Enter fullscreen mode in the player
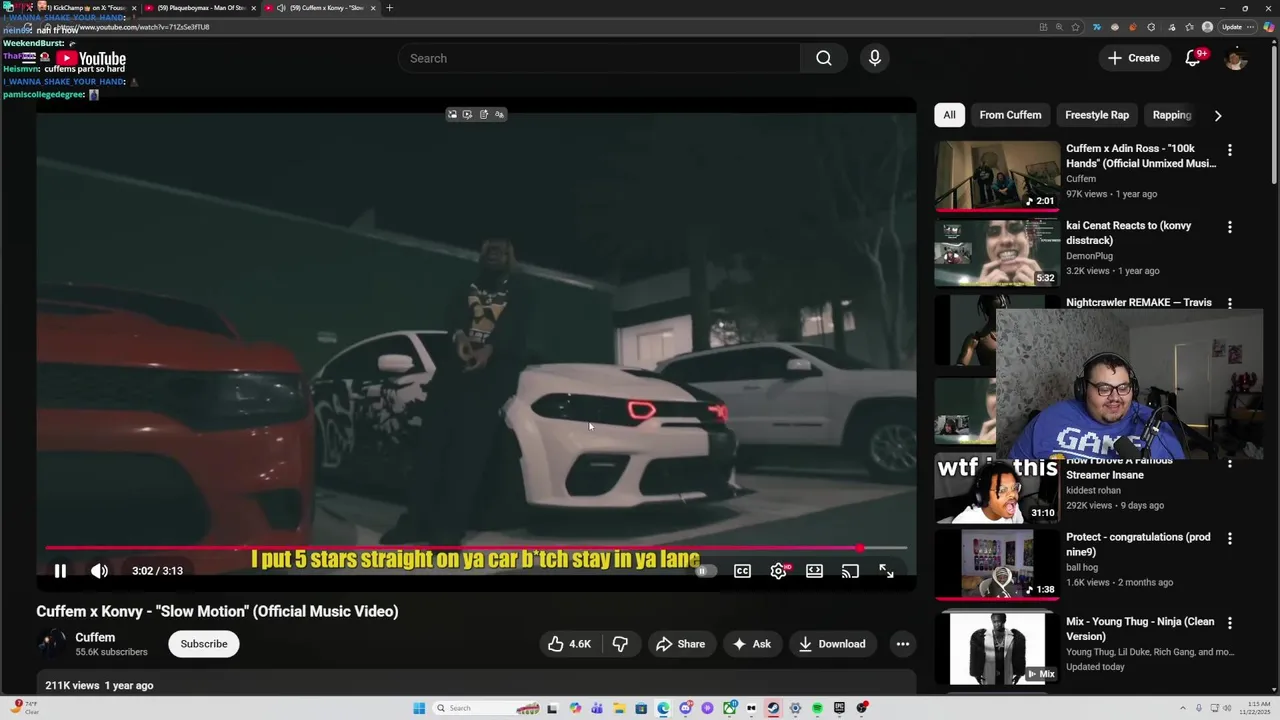 coord(886,571)
